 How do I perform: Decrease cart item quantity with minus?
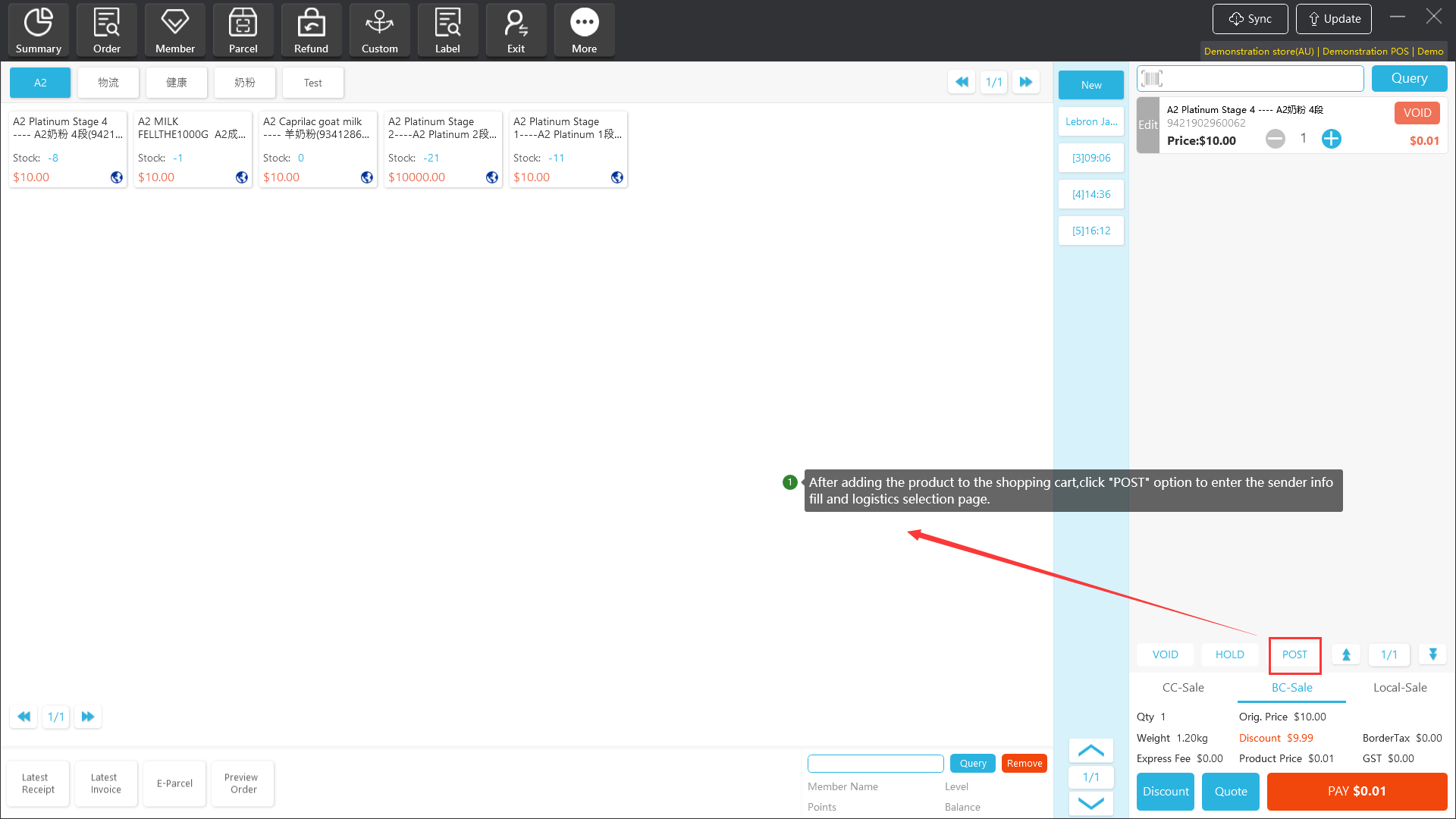tap(1276, 139)
